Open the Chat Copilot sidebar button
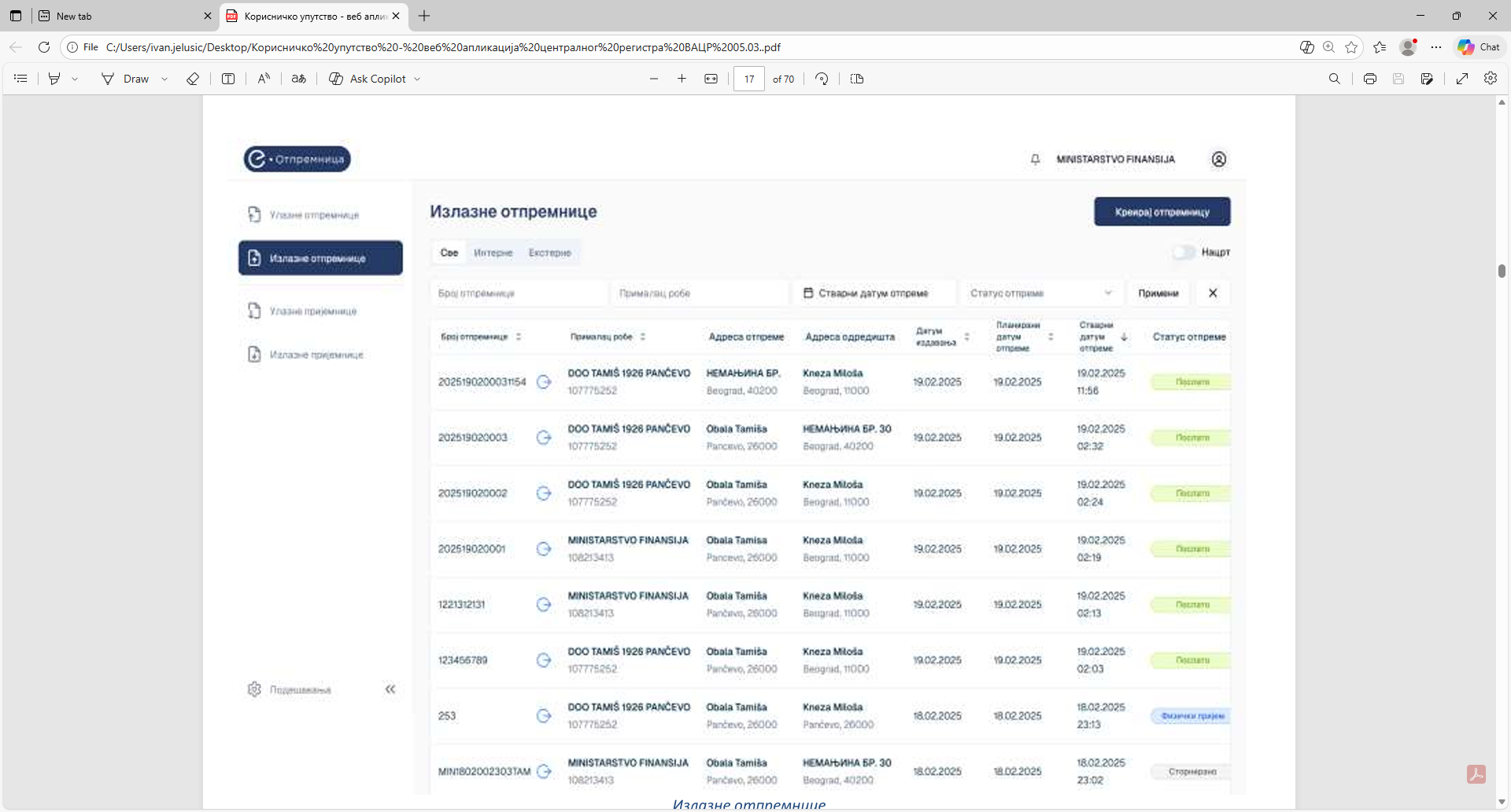This screenshot has width=1511, height=812. click(1479, 47)
